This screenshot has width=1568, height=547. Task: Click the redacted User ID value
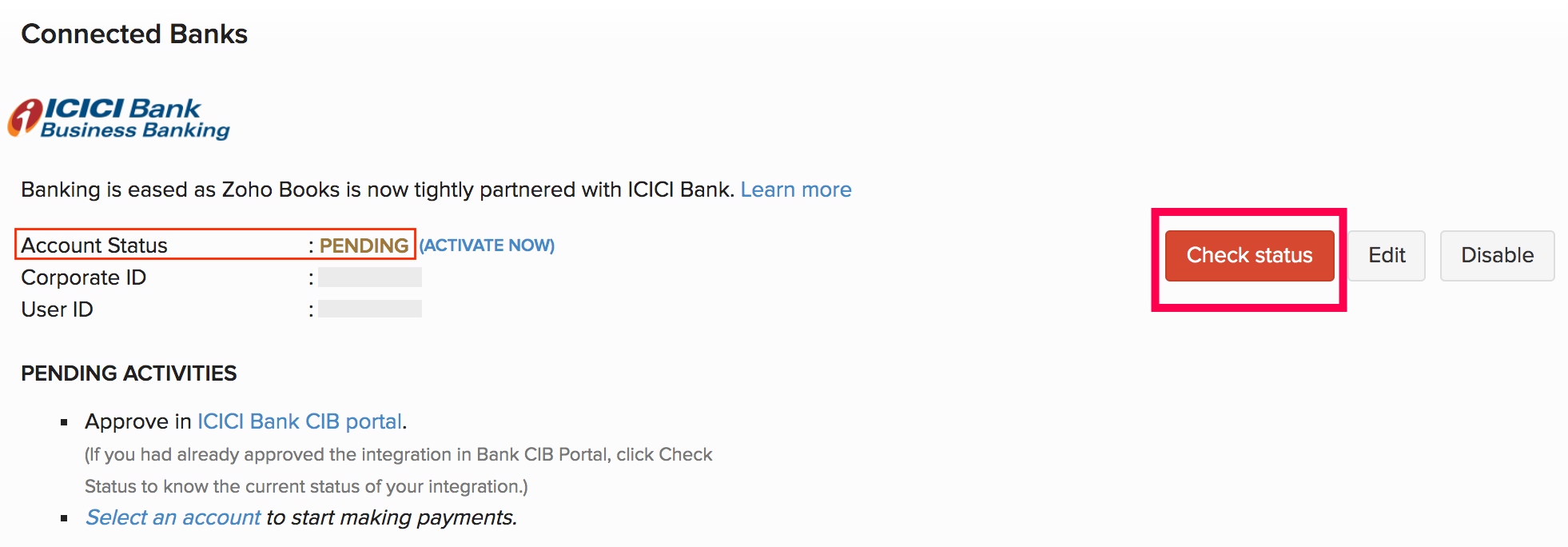(370, 309)
